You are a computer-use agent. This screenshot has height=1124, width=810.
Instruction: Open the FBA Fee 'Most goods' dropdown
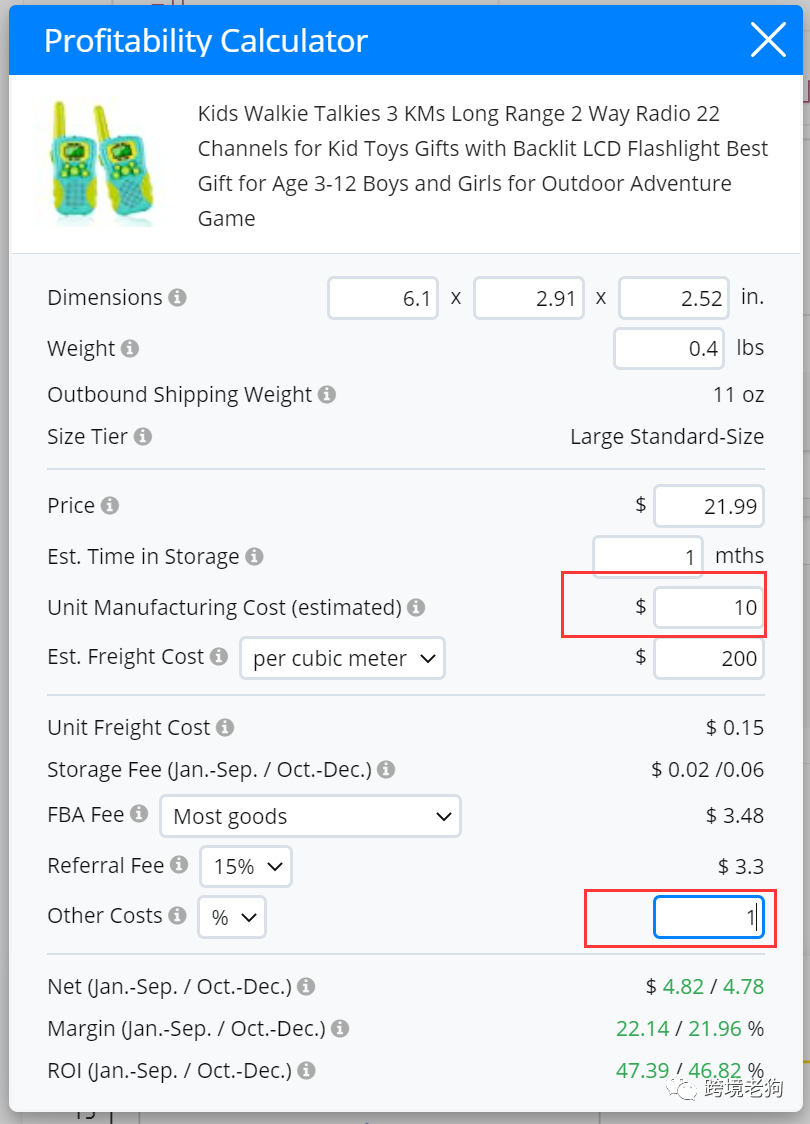pyautogui.click(x=310, y=817)
